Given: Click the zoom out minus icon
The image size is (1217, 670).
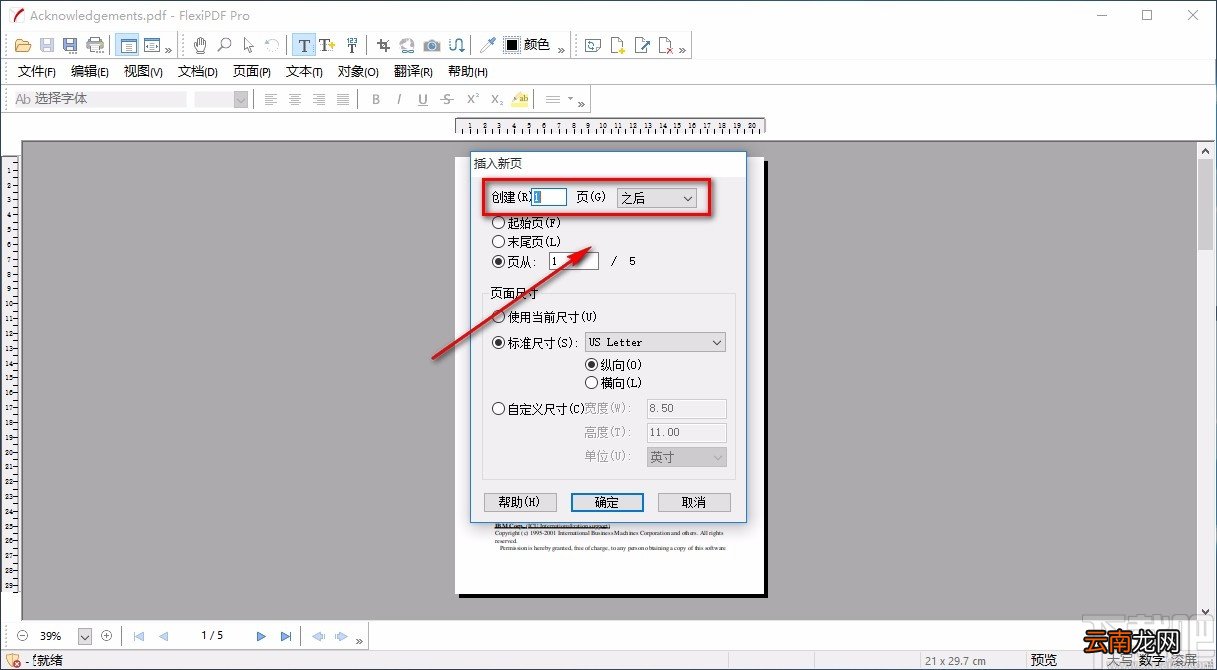Looking at the screenshot, I should pyautogui.click(x=23, y=635).
